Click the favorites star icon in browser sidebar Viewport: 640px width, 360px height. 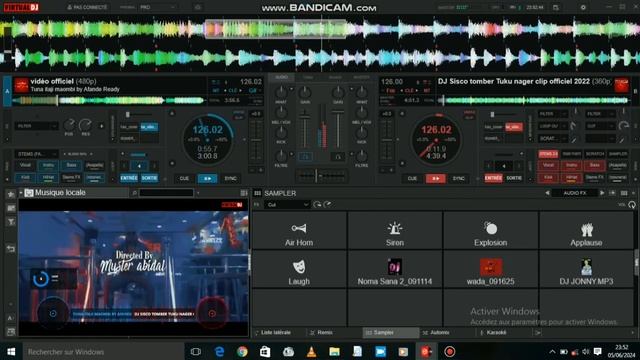pyautogui.click(x=11, y=194)
